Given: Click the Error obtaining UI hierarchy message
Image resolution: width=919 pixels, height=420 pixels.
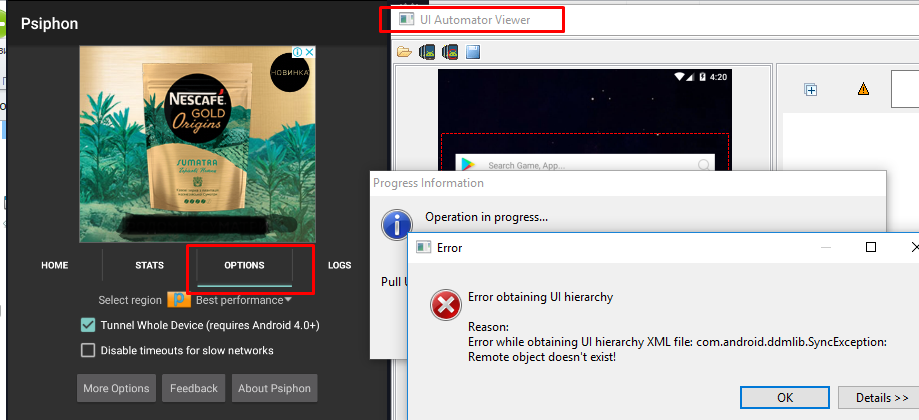Looking at the screenshot, I should pyautogui.click(x=540, y=297).
